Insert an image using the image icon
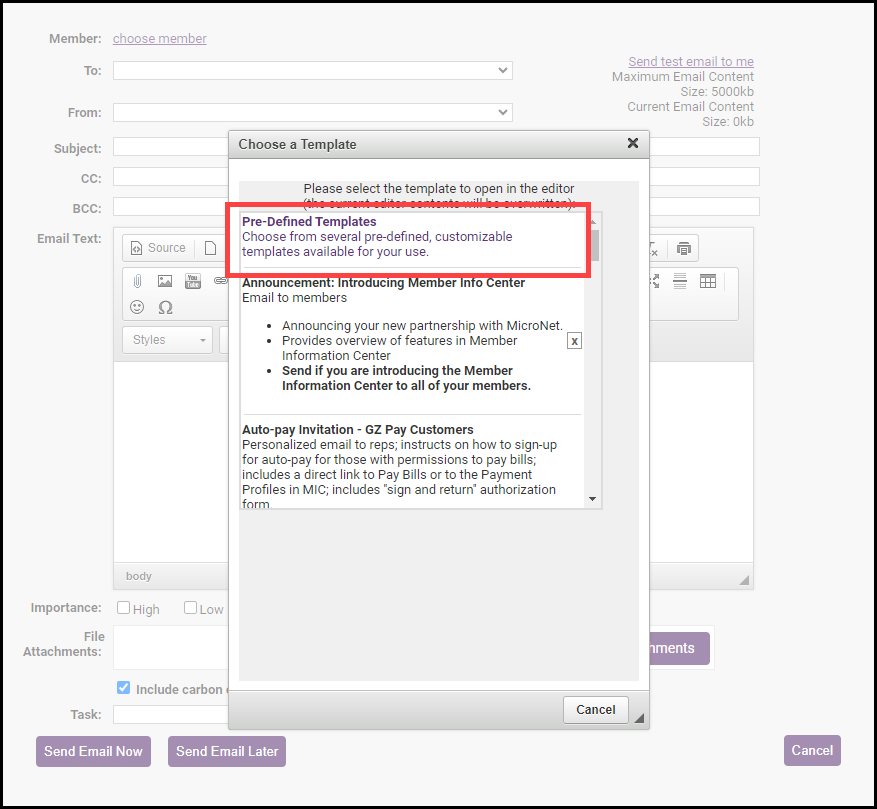 coord(165,281)
